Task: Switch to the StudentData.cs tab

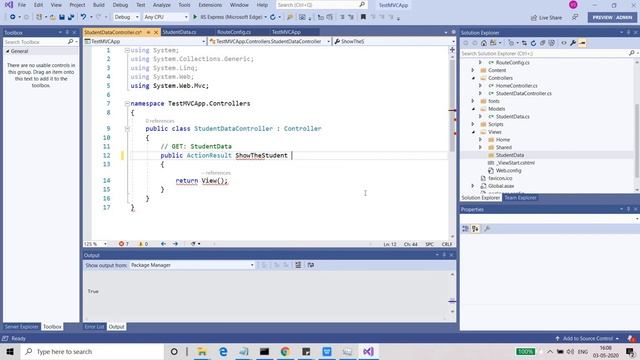Action: pos(179,32)
